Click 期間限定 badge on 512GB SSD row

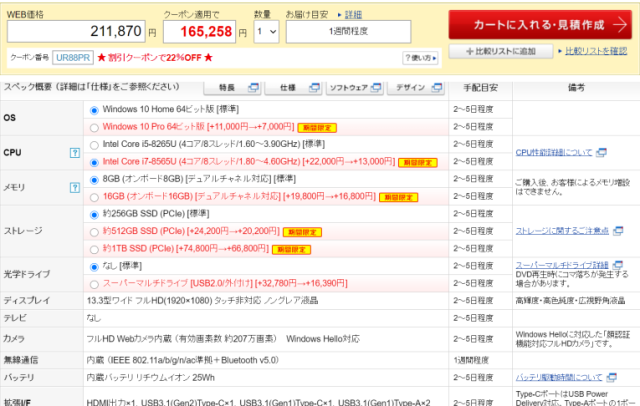click(x=302, y=232)
